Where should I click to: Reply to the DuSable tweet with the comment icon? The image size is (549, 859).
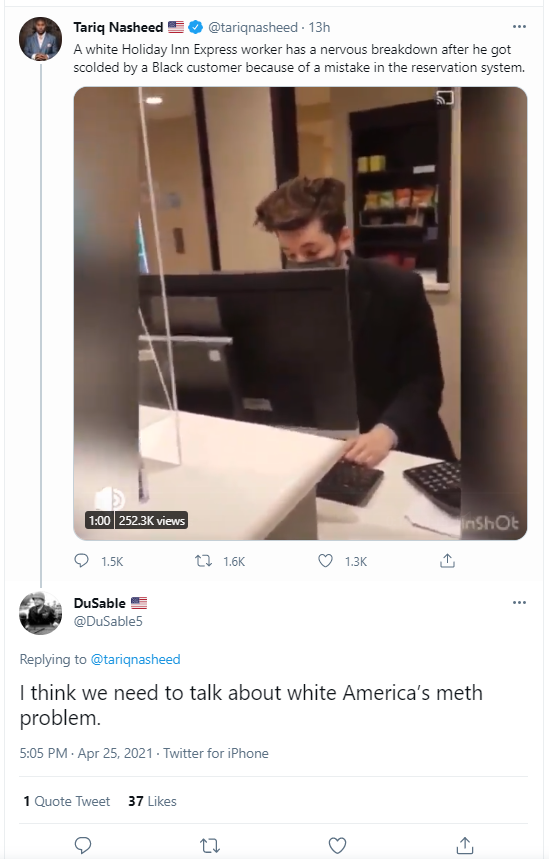coord(83,845)
